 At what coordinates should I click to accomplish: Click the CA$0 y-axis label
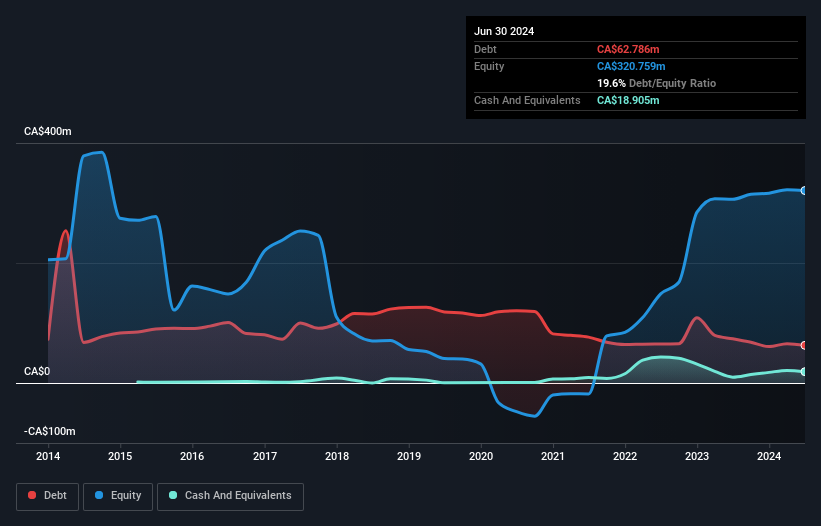point(37,372)
